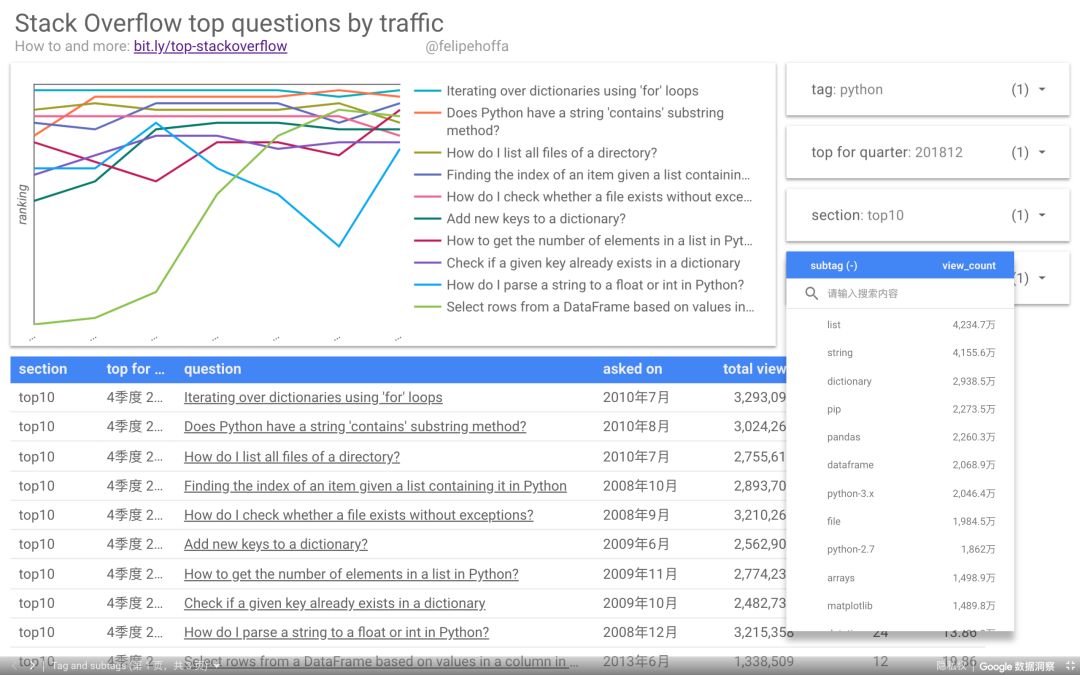Click olive legend swatch for list all files
This screenshot has width=1080, height=675.
427,153
